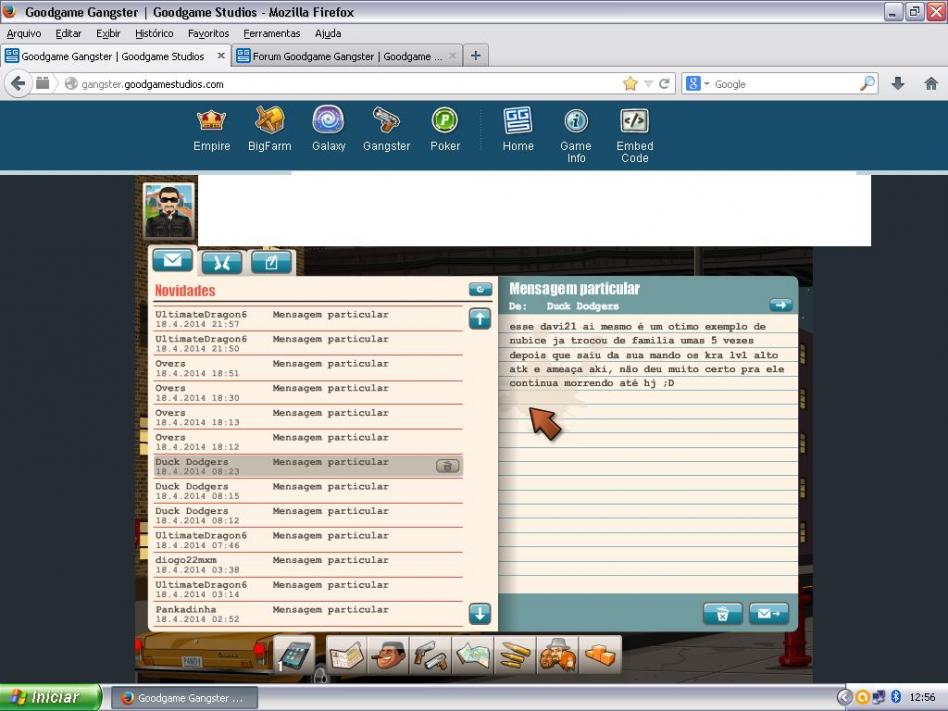Switch to Forum Goodgame Gangster tab
The width and height of the screenshot is (948, 711).
[347, 56]
